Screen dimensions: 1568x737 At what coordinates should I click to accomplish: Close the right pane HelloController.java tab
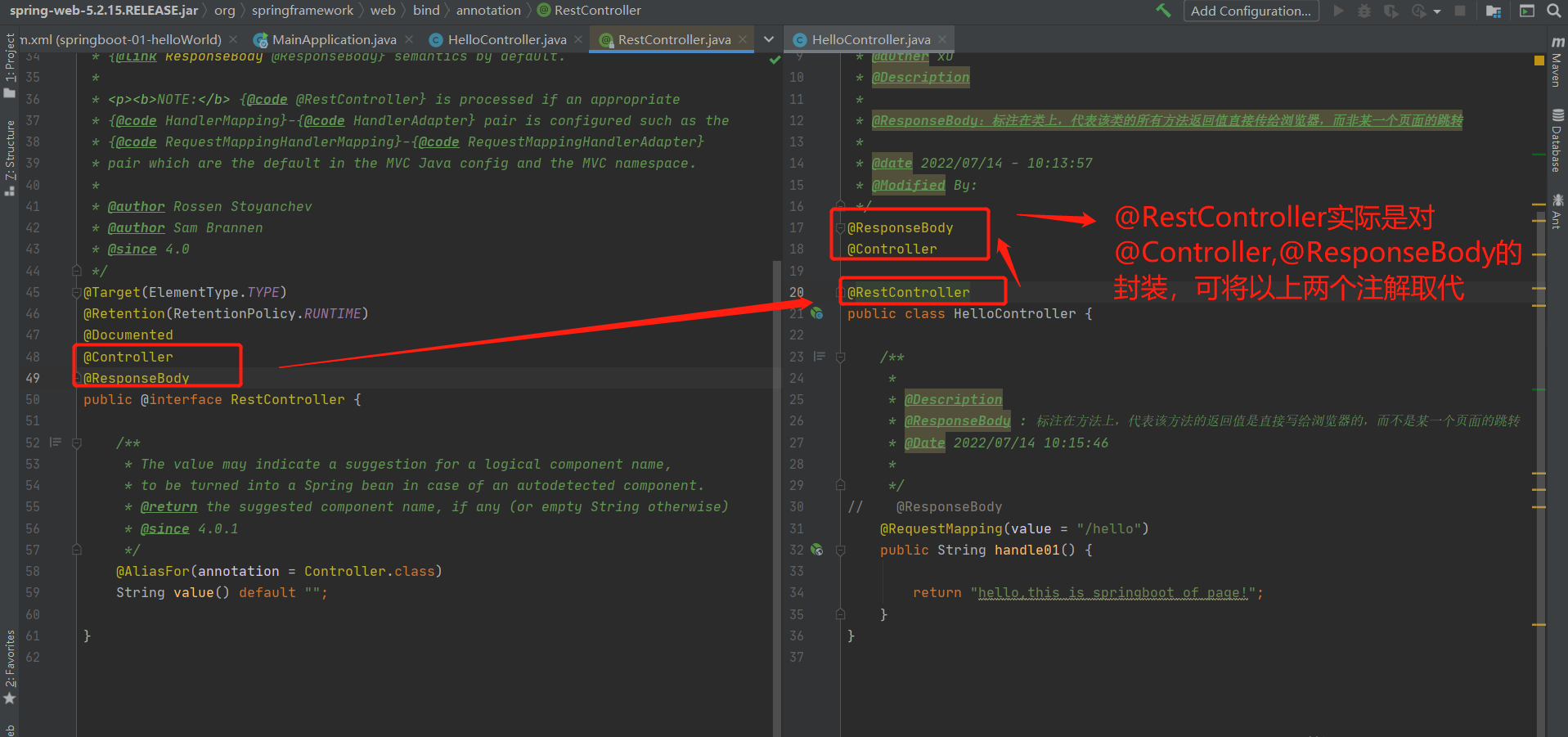tap(942, 39)
